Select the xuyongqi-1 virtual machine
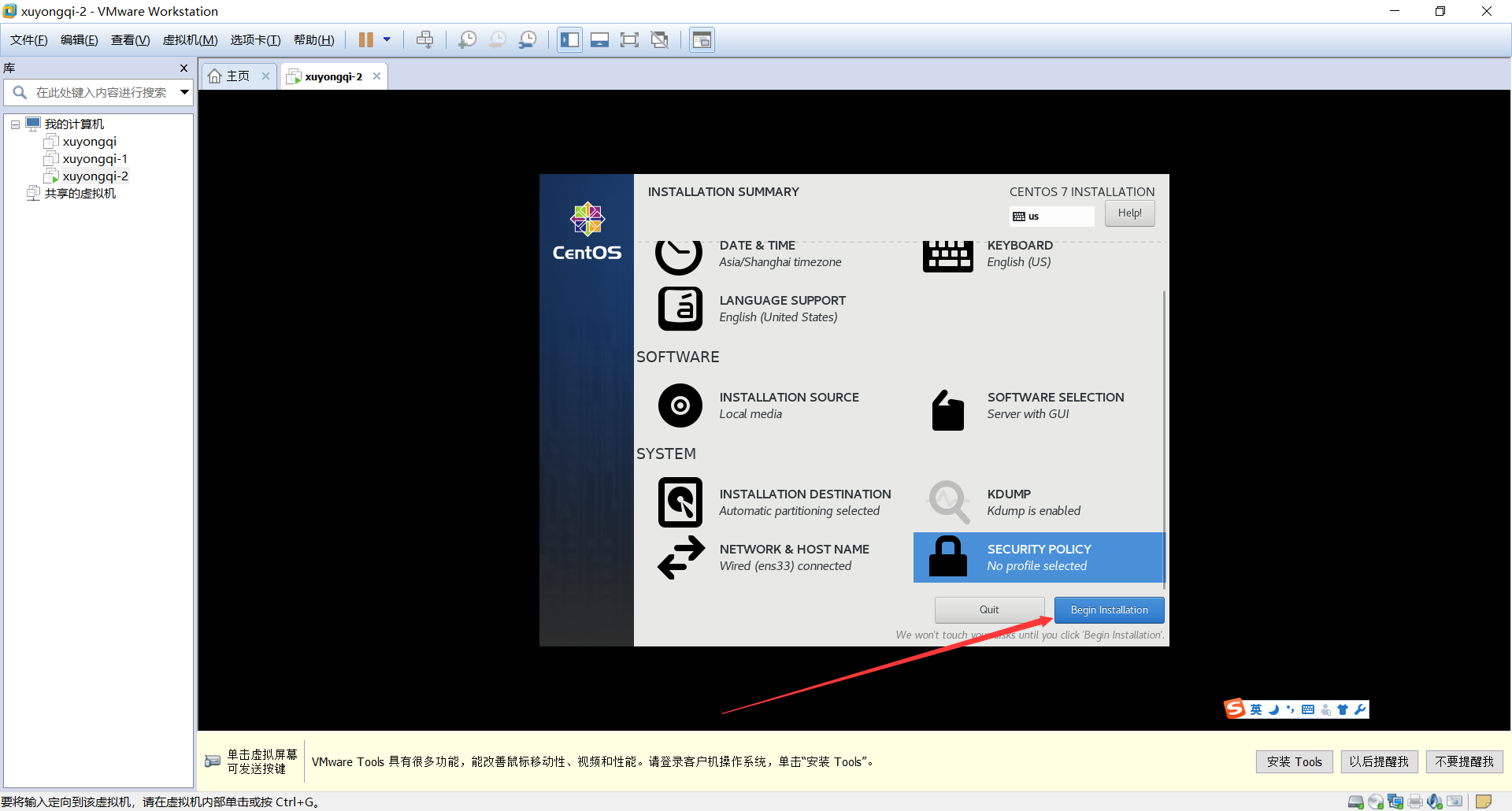This screenshot has height=811, width=1512. 94,159
